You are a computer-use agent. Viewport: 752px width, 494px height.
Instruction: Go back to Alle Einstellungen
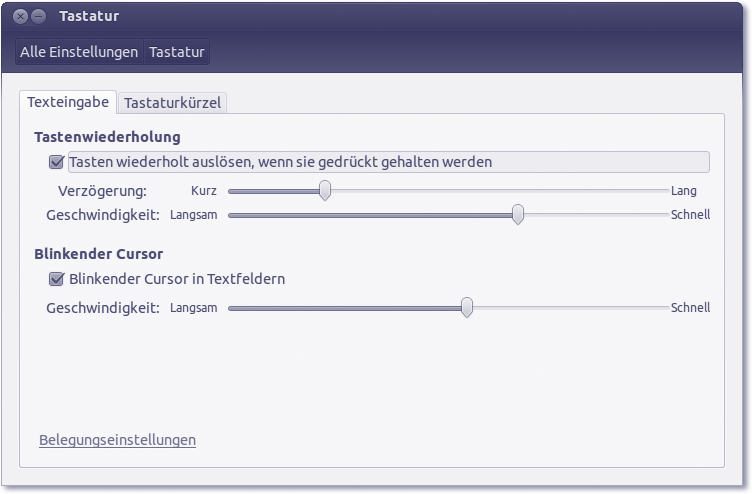click(x=79, y=52)
